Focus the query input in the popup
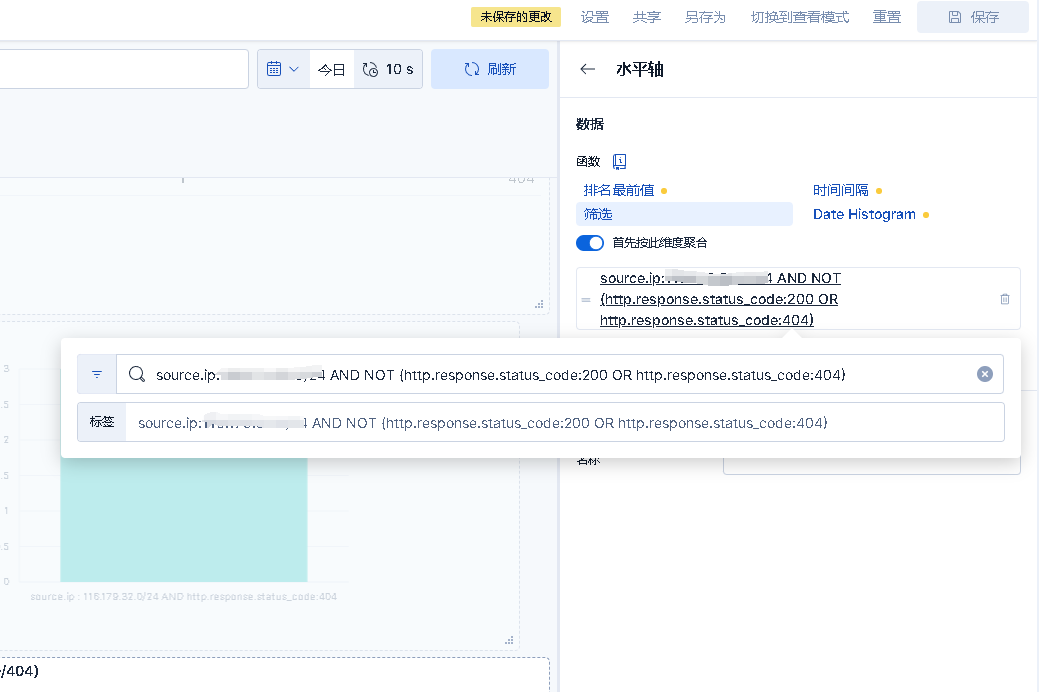The image size is (1039, 692). pos(559,375)
